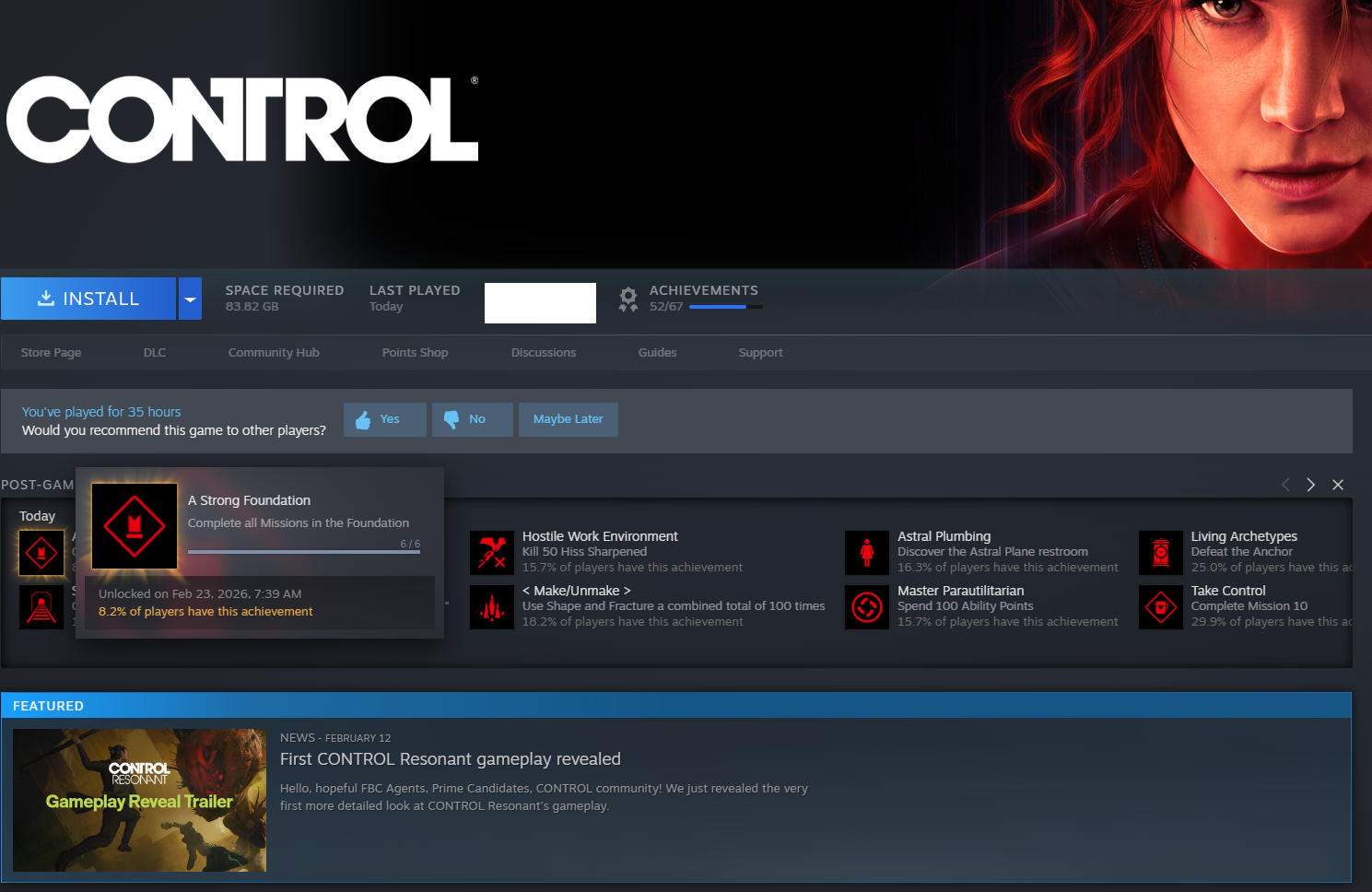1372x892 pixels.
Task: Click "Complete Mission 10" description
Action: [x=1249, y=606]
